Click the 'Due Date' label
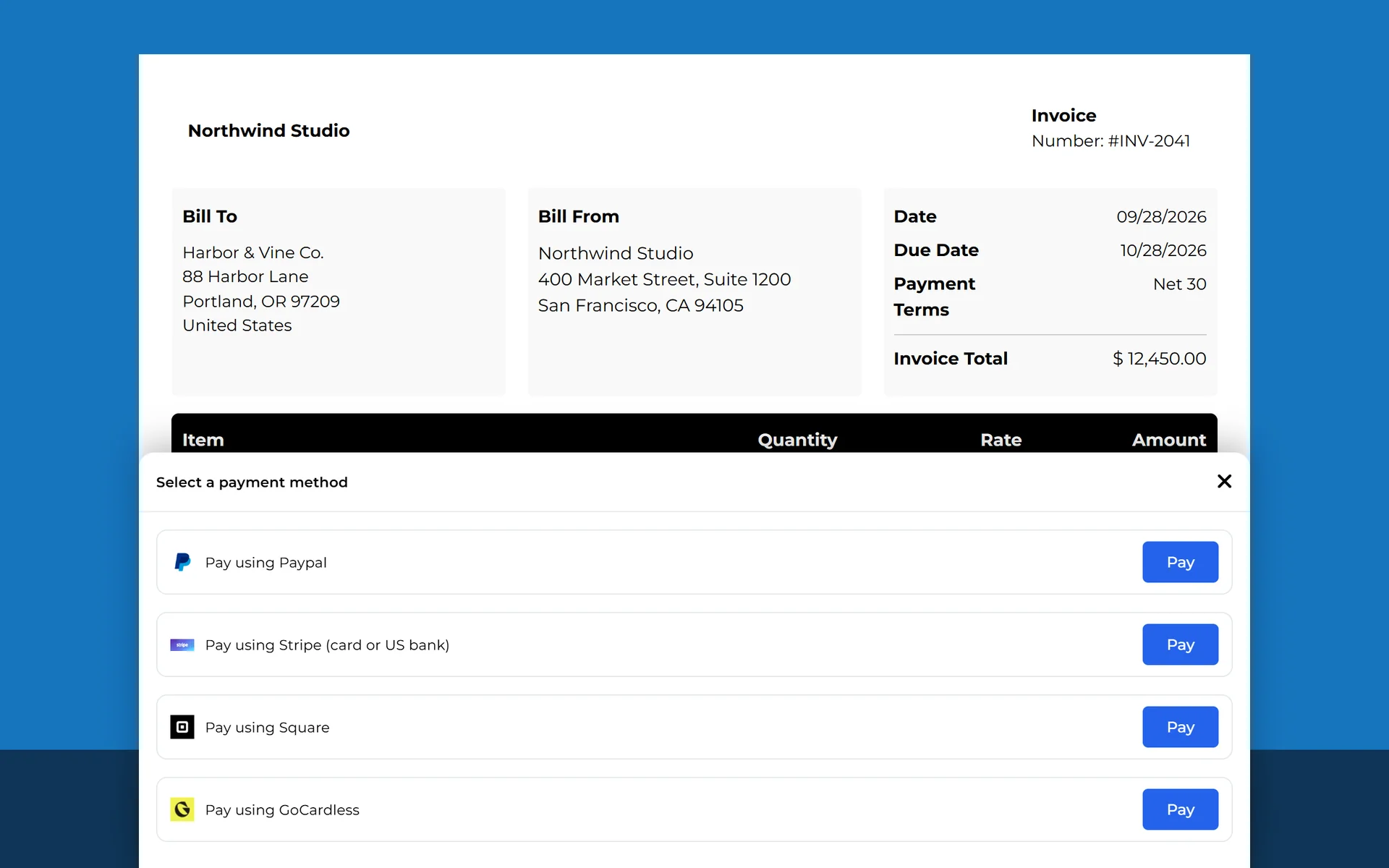Image resolution: width=1389 pixels, height=868 pixels. click(936, 250)
